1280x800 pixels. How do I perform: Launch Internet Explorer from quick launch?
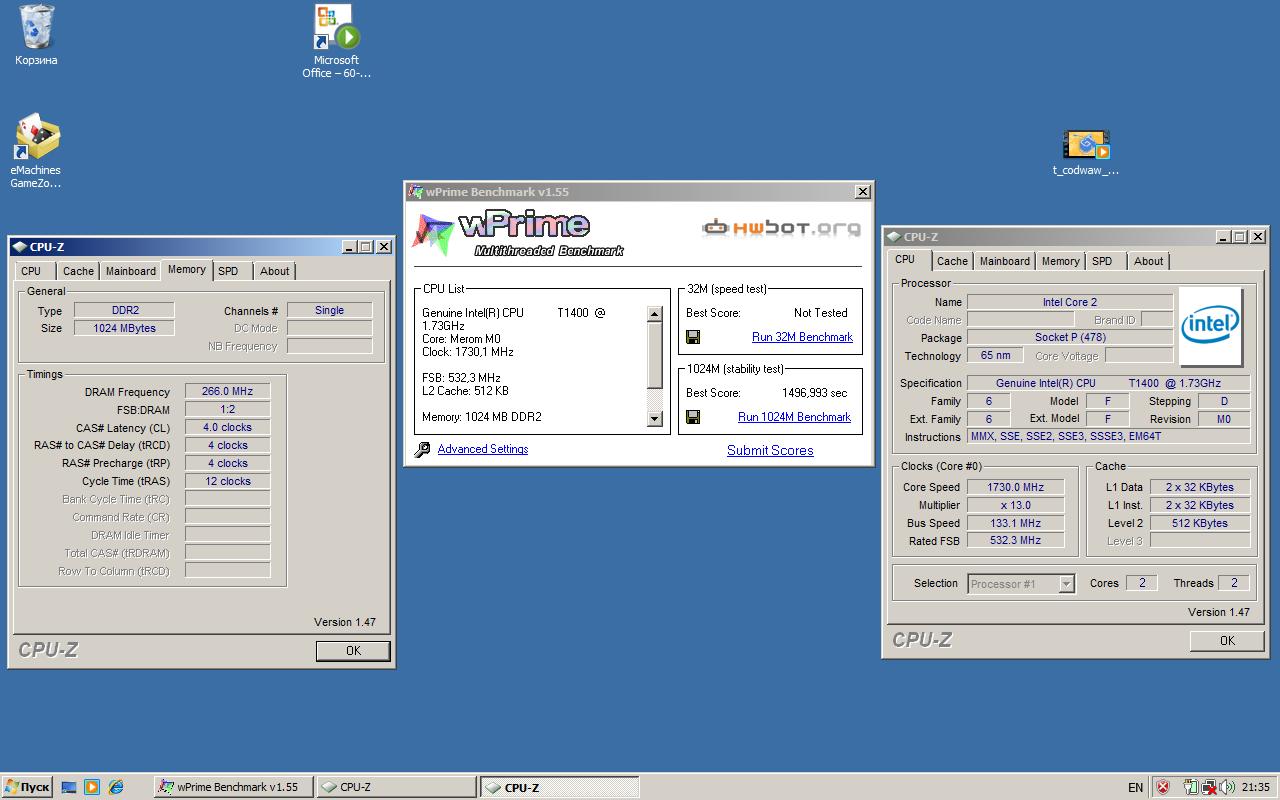click(x=116, y=787)
